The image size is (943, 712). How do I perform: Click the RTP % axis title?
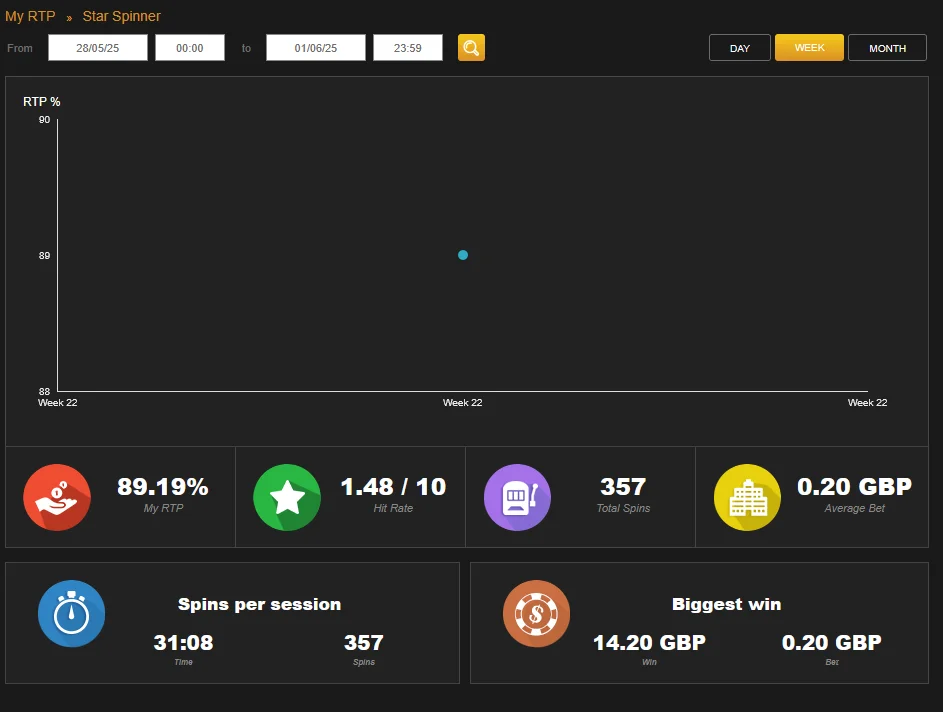click(41, 102)
